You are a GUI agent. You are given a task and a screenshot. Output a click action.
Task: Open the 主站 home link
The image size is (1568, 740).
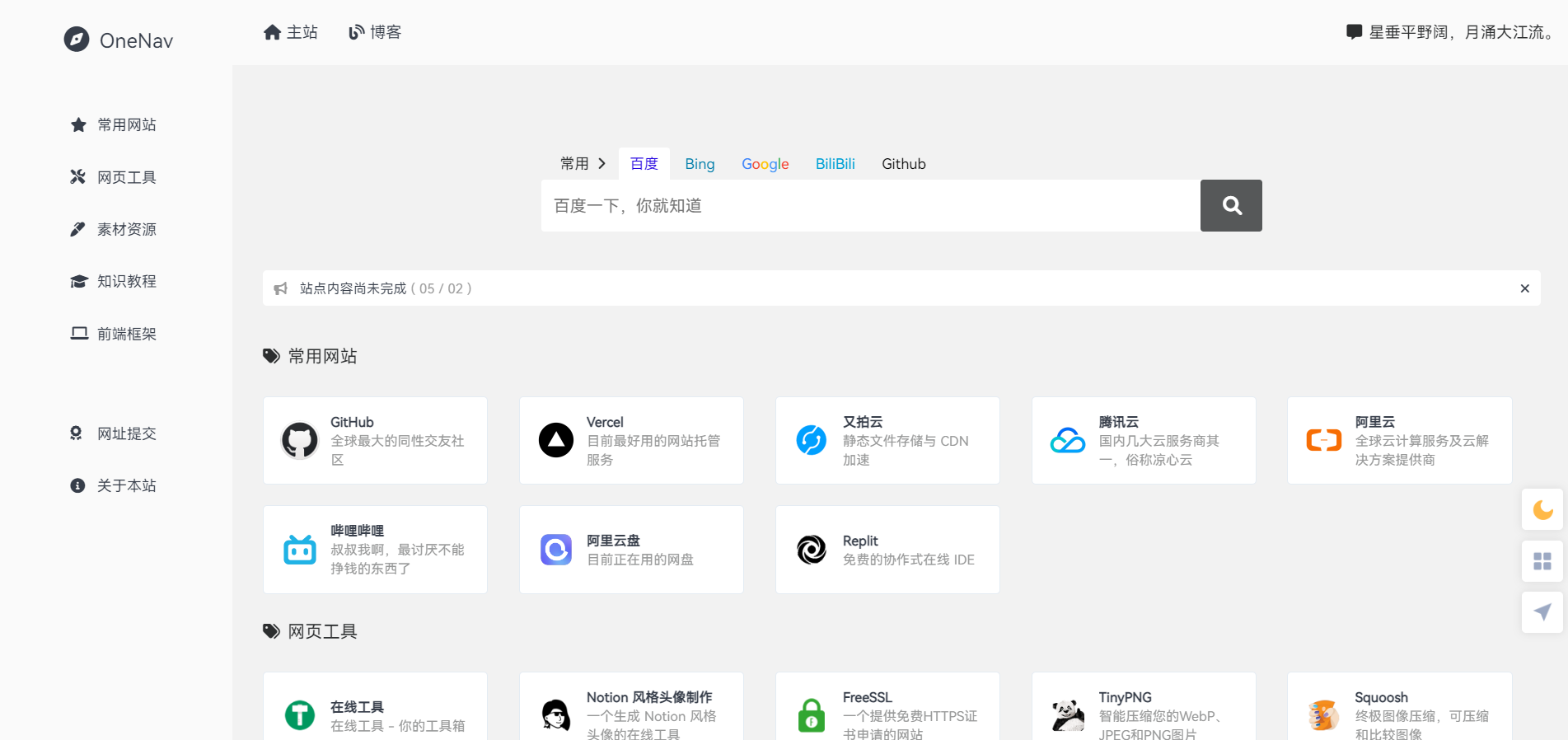coord(291,32)
